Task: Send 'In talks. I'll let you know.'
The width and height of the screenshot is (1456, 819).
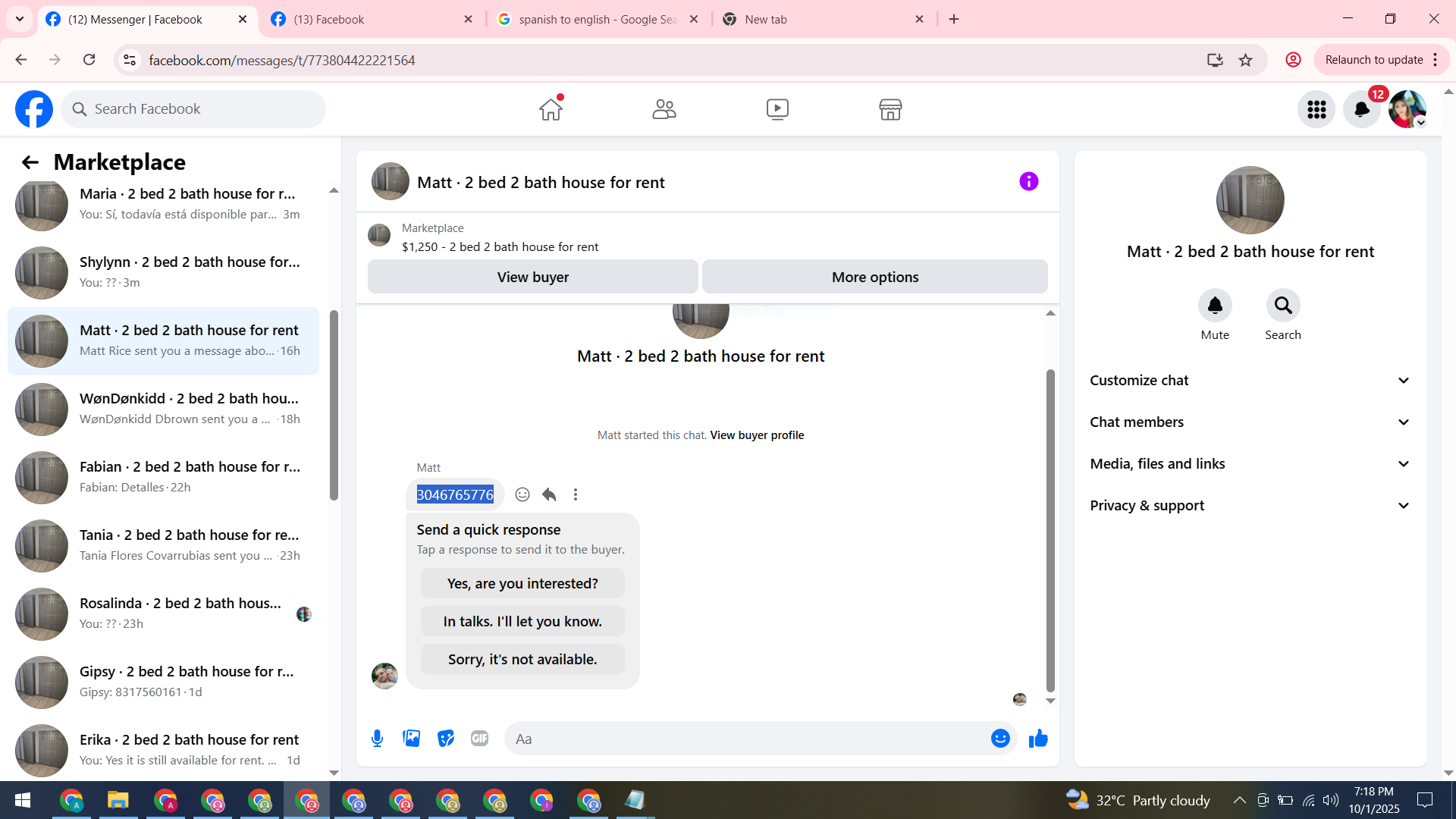Action: (x=522, y=621)
